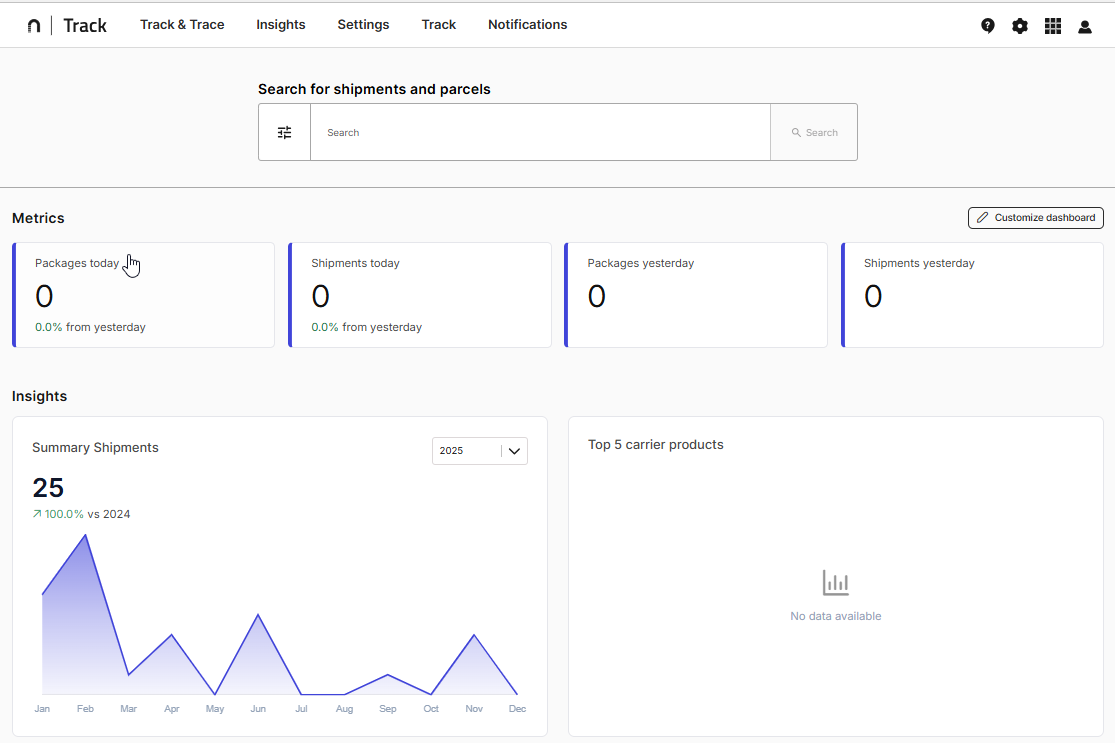
Task: Click the bar chart no-data icon
Action: pos(835,583)
